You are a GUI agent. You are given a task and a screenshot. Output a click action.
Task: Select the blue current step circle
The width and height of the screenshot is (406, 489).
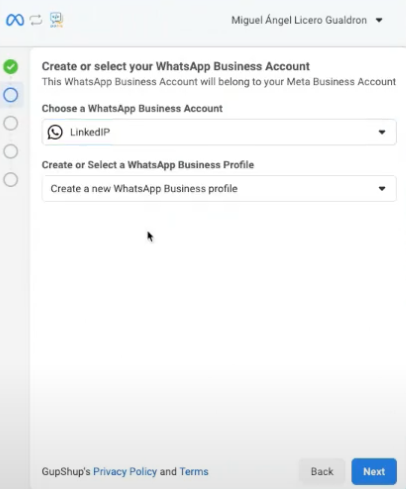coord(11,95)
